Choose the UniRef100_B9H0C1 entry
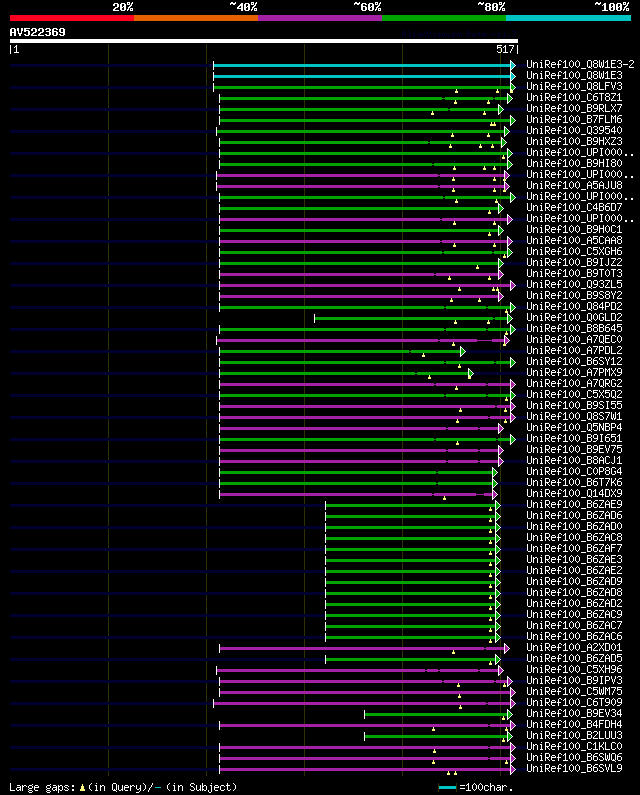640x795 pixels. click(574, 230)
